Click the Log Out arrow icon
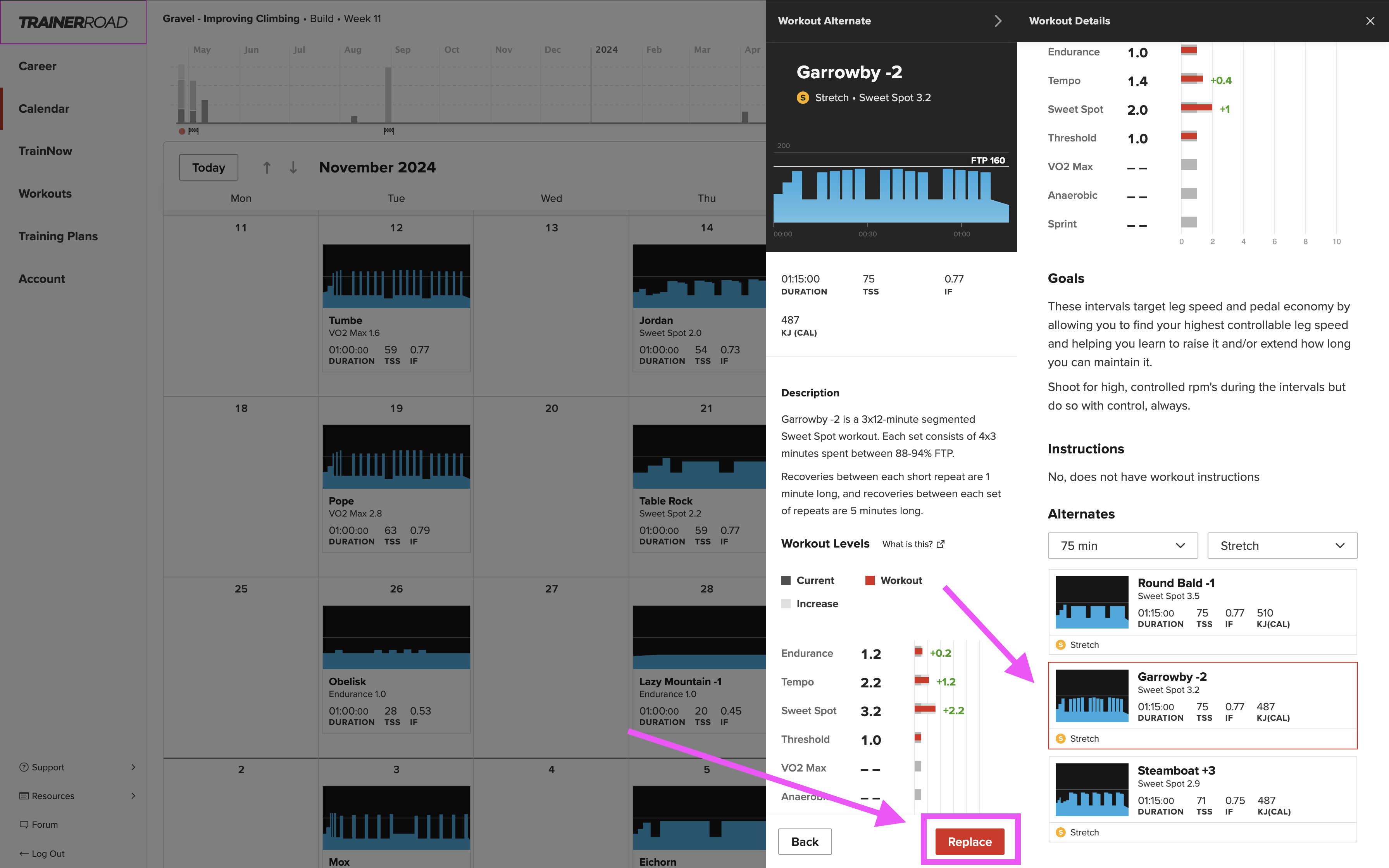This screenshot has width=1389, height=868. coord(24,854)
